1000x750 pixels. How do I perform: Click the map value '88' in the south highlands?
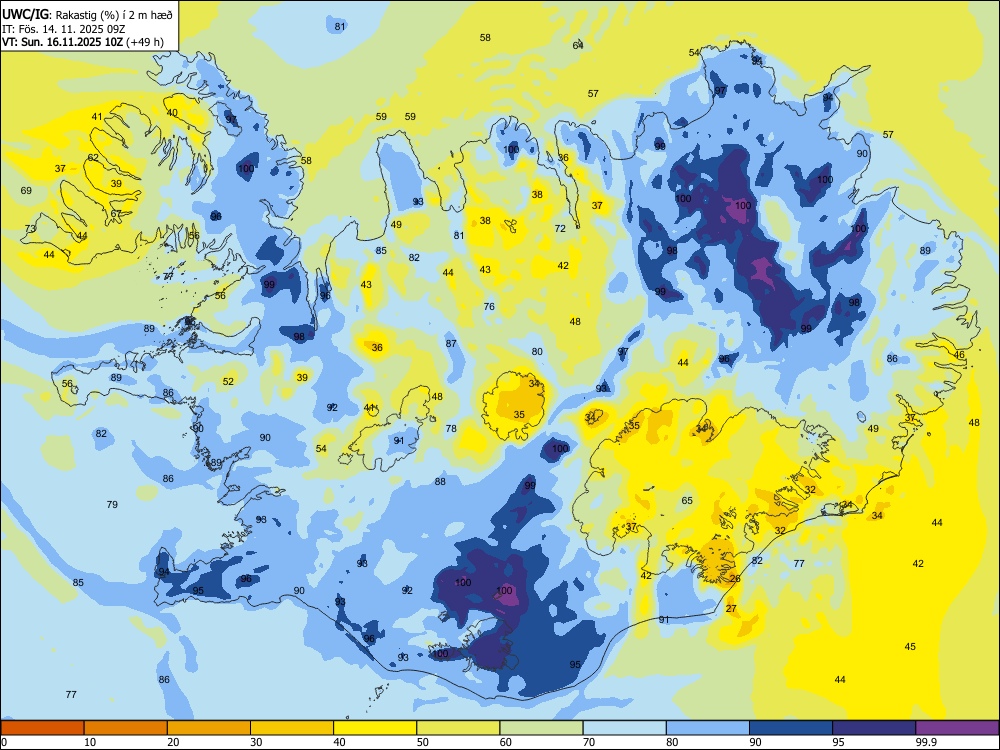pyautogui.click(x=440, y=482)
